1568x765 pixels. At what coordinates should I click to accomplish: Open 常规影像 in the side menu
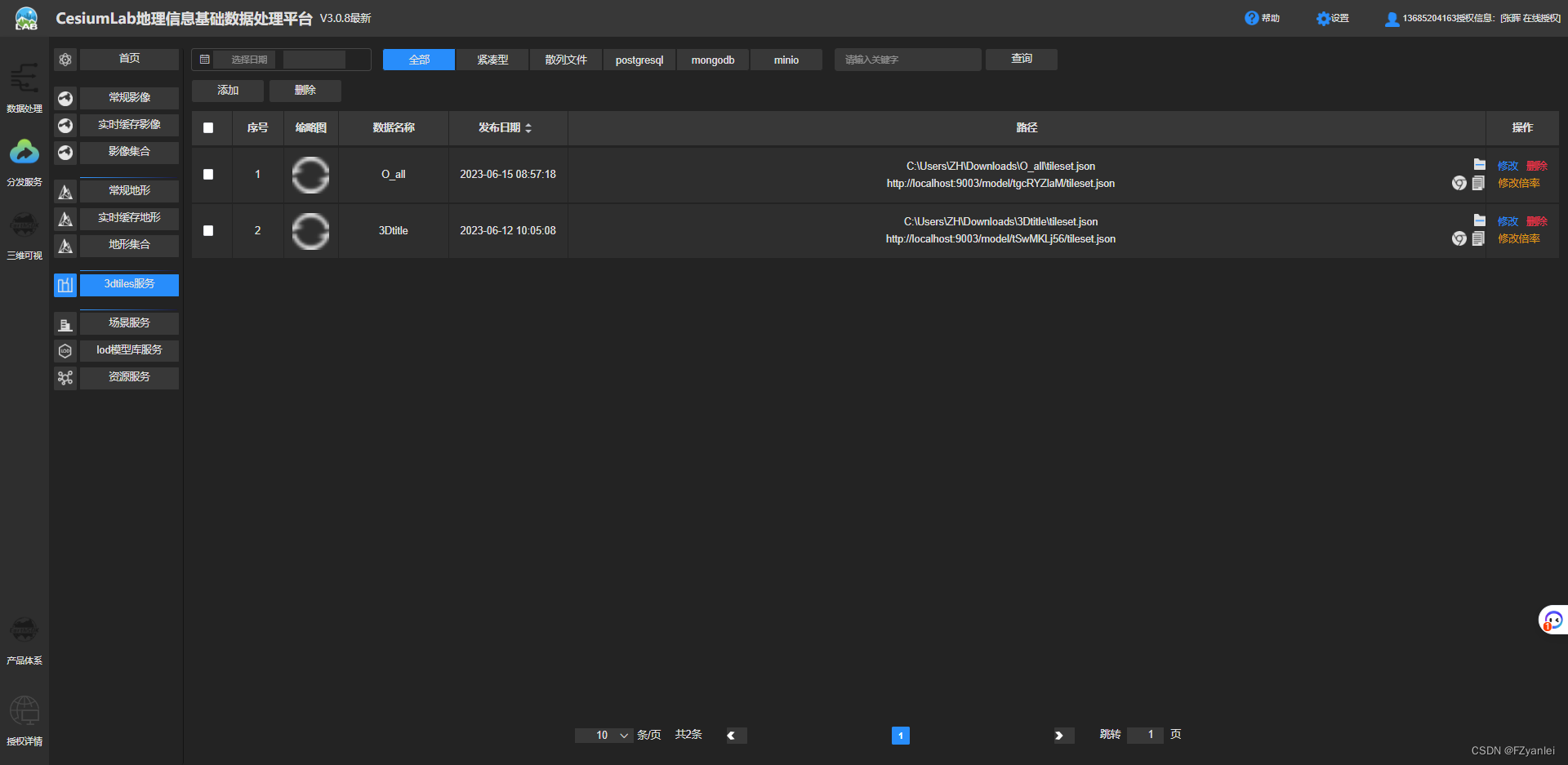(x=129, y=98)
